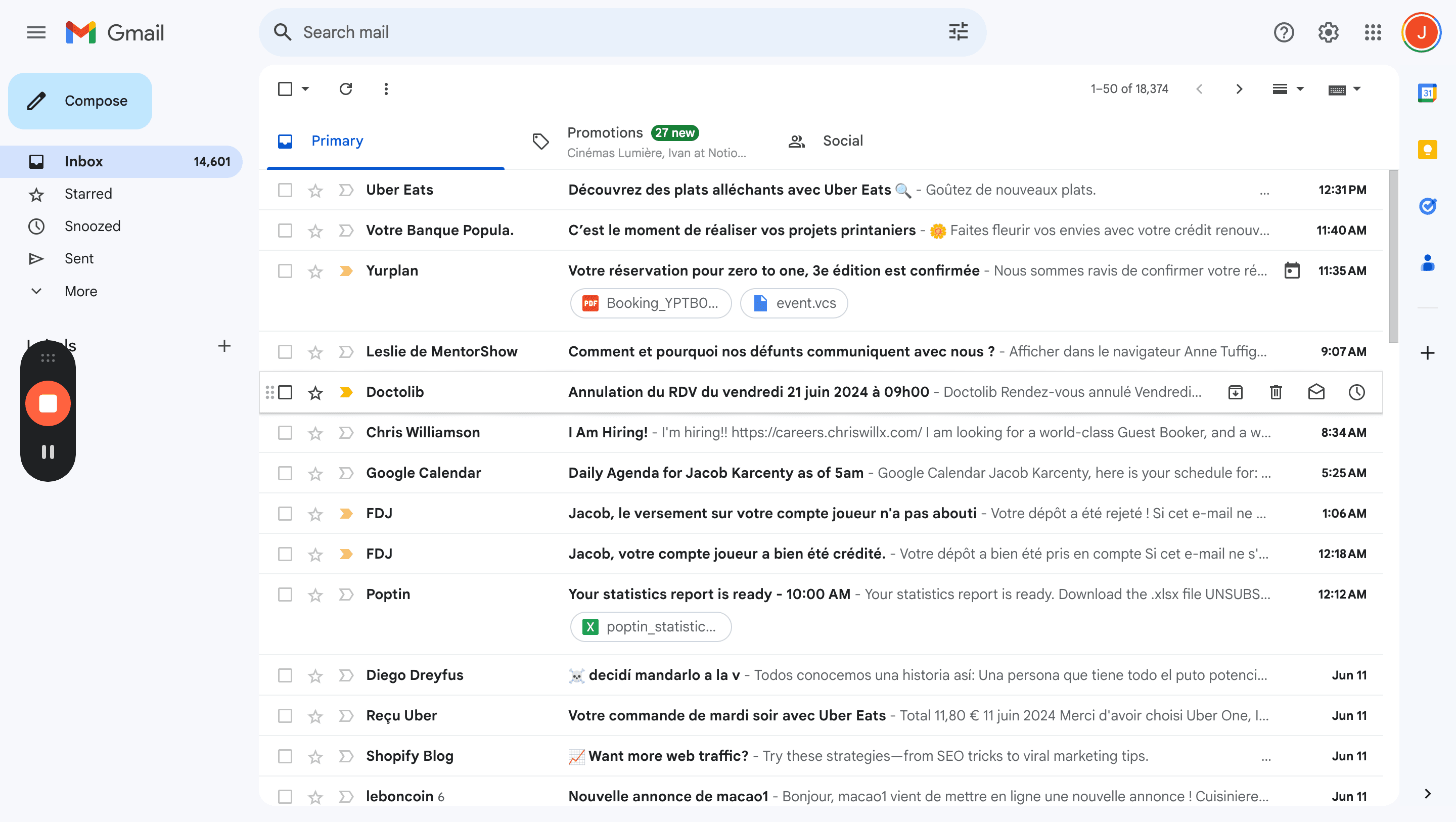This screenshot has height=822, width=1456.
Task: Open the More options three-dot menu
Action: coord(386,89)
